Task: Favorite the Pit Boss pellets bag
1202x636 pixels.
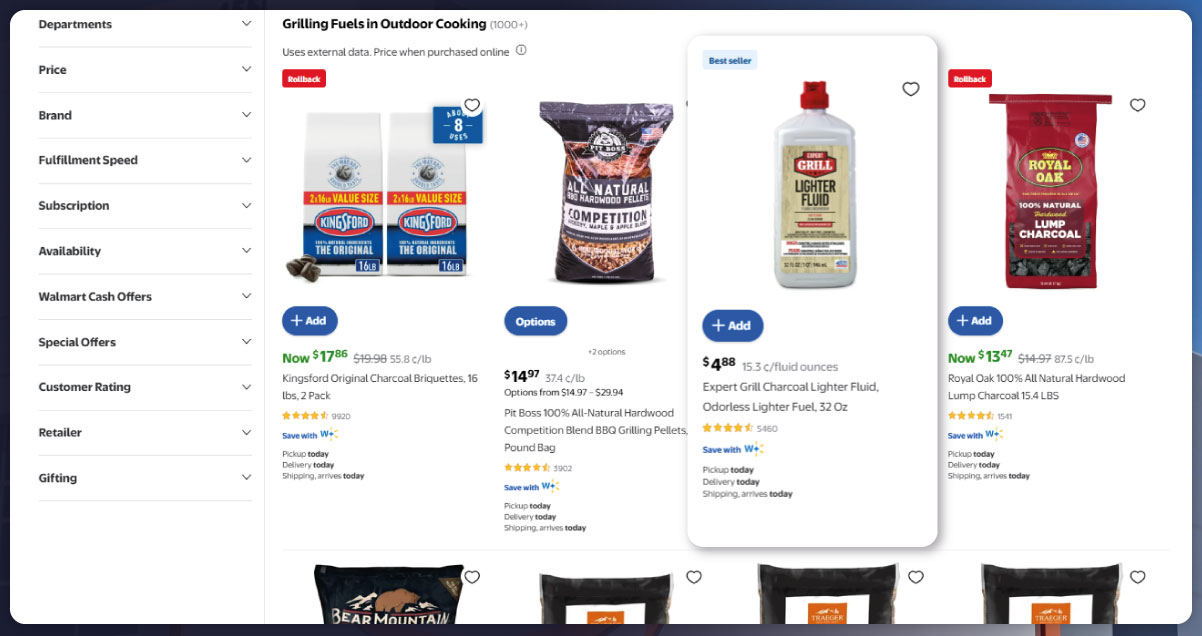Action: coord(693,104)
